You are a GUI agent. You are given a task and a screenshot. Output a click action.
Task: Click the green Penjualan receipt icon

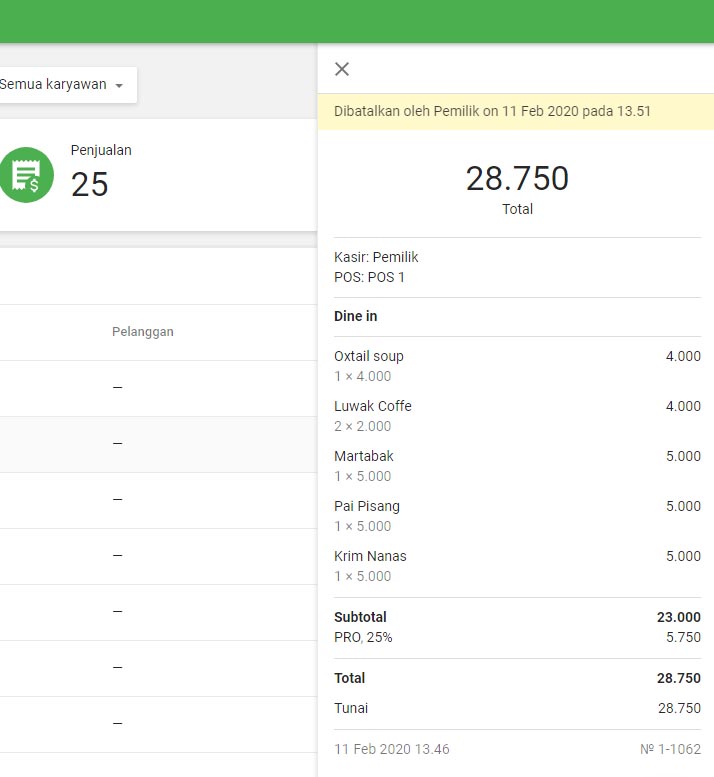pos(26,175)
